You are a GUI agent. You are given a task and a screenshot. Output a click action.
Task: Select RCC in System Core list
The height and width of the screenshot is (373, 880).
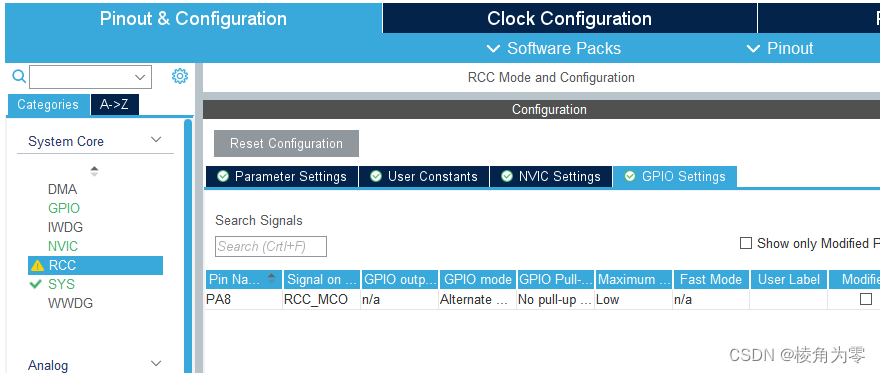pos(95,265)
